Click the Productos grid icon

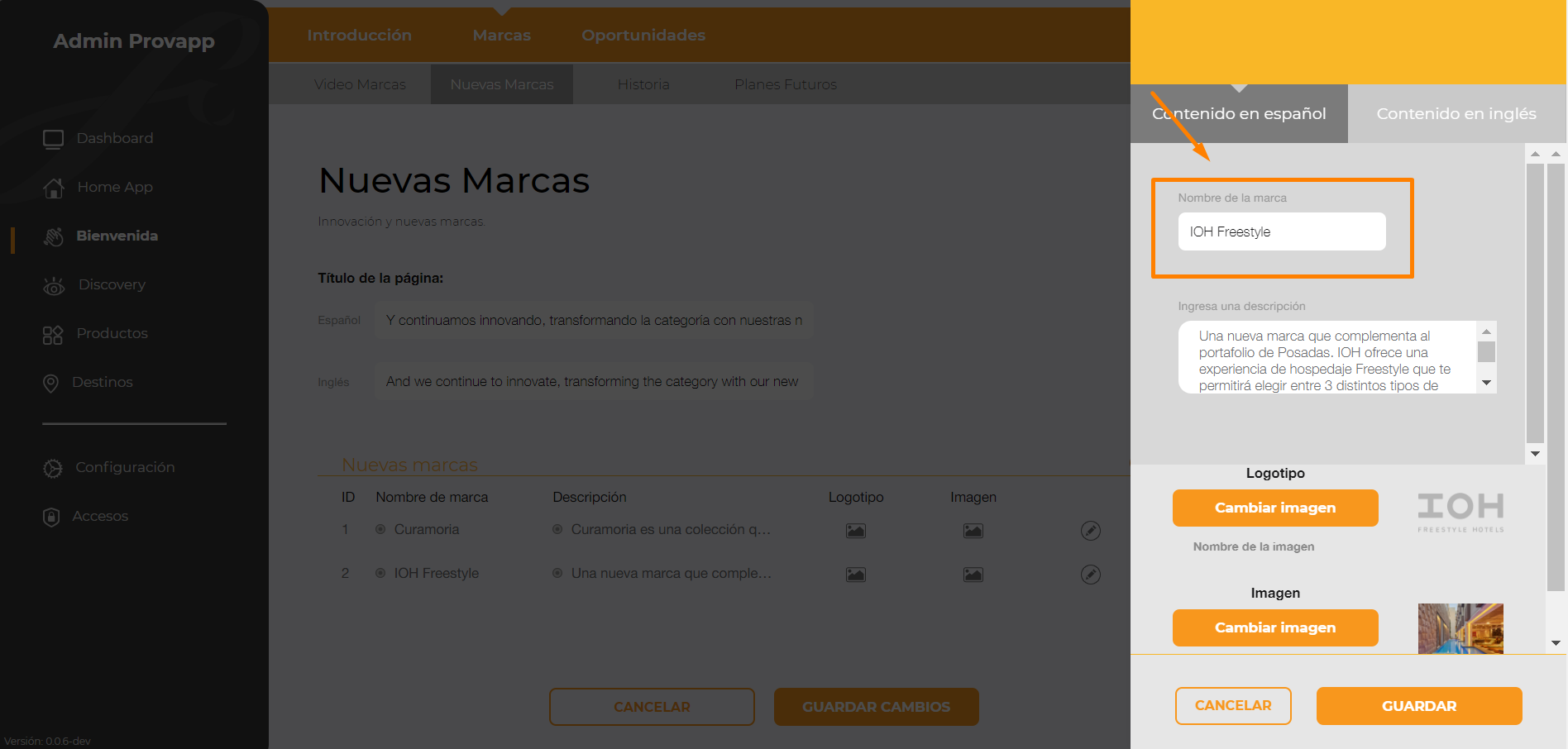pos(53,334)
